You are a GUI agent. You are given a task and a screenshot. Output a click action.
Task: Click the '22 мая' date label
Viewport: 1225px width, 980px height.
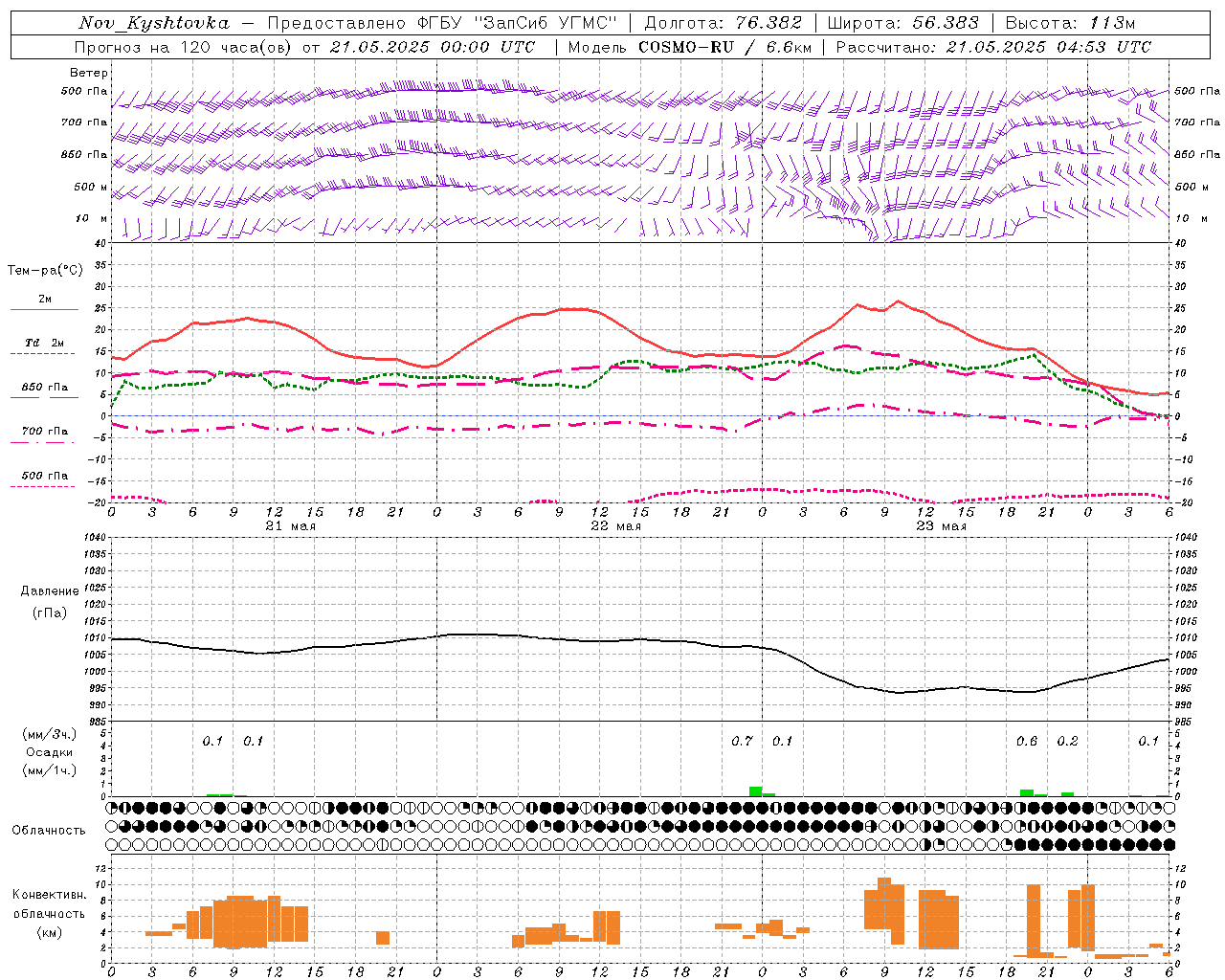coord(615,526)
